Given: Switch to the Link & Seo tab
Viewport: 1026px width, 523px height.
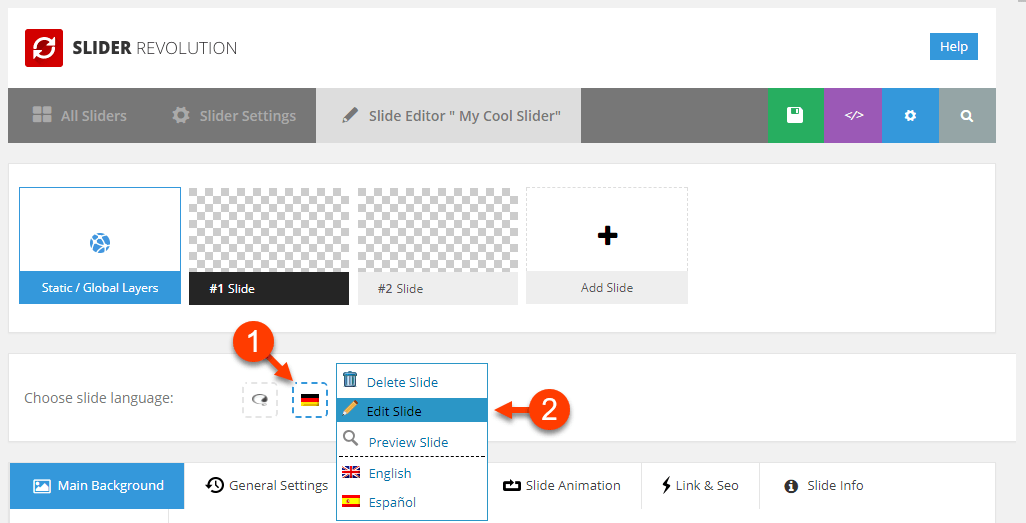Looking at the screenshot, I should 700,485.
